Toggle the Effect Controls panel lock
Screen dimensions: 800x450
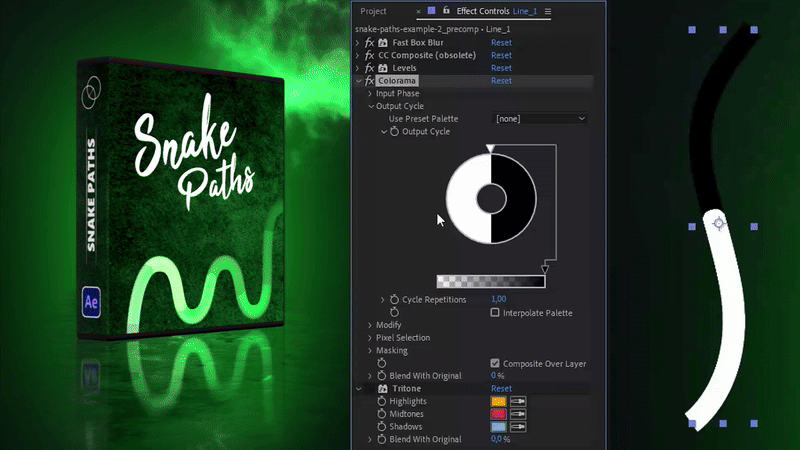pyautogui.click(x=446, y=11)
